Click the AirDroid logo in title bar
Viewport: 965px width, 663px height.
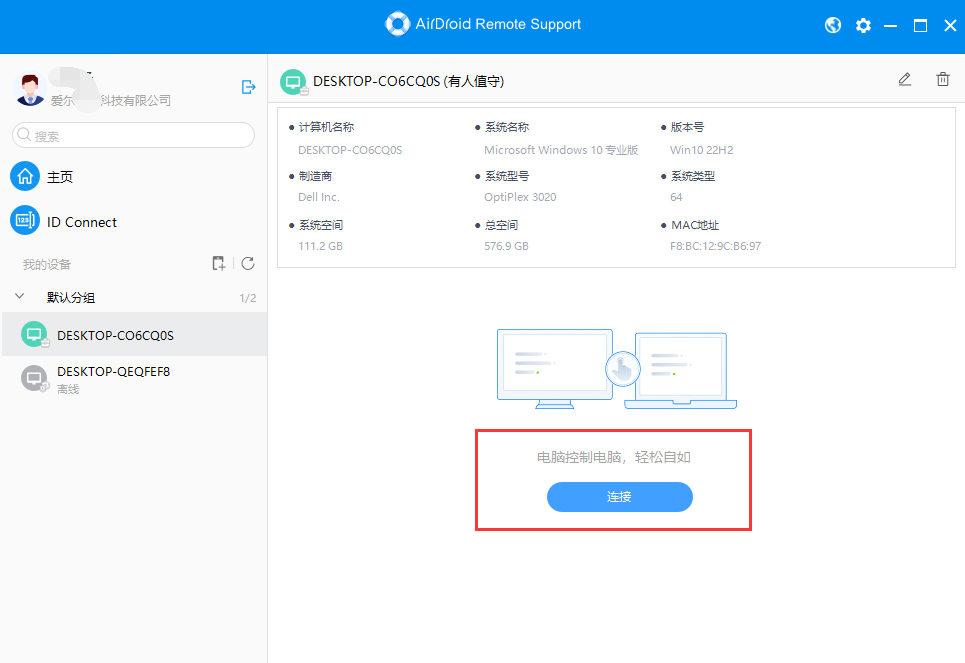coord(397,24)
